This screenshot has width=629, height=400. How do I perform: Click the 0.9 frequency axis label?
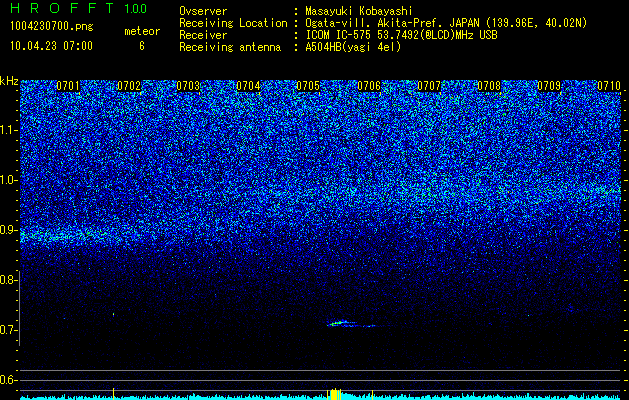tap(6, 230)
